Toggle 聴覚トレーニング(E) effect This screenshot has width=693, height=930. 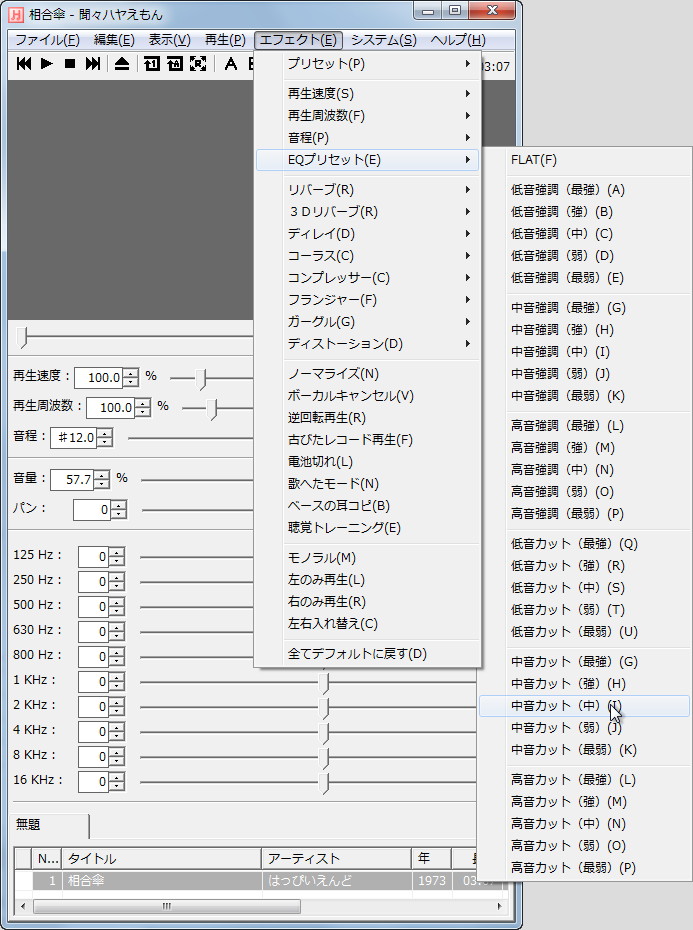[367, 527]
